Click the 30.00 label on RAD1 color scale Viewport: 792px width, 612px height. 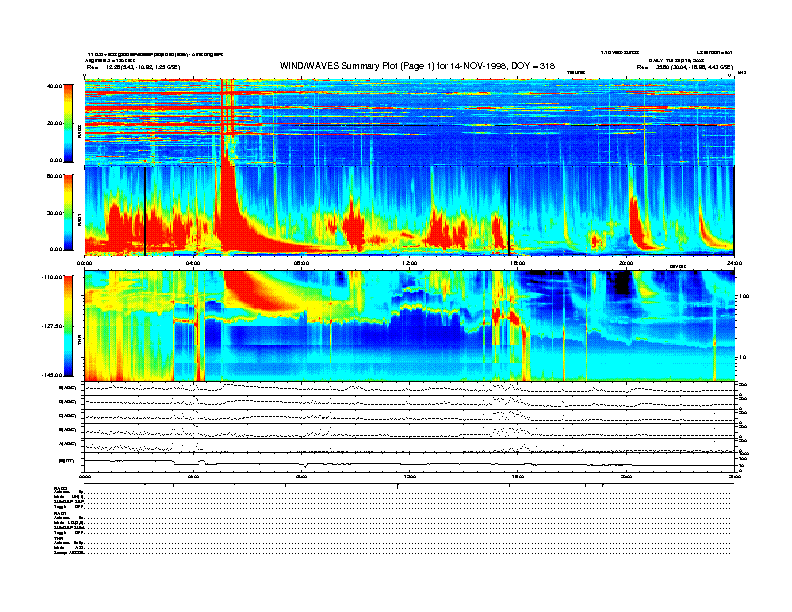55,213
